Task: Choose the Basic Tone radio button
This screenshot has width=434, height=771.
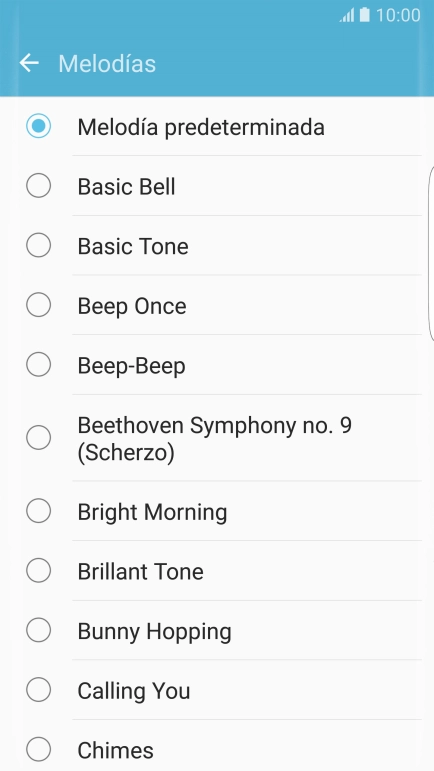Action: pos(38,245)
